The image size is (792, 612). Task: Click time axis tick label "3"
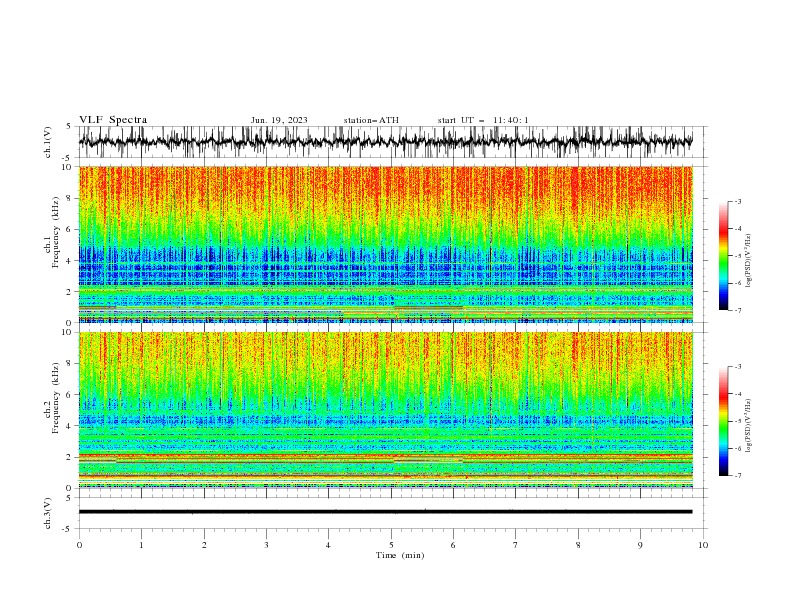tap(266, 545)
